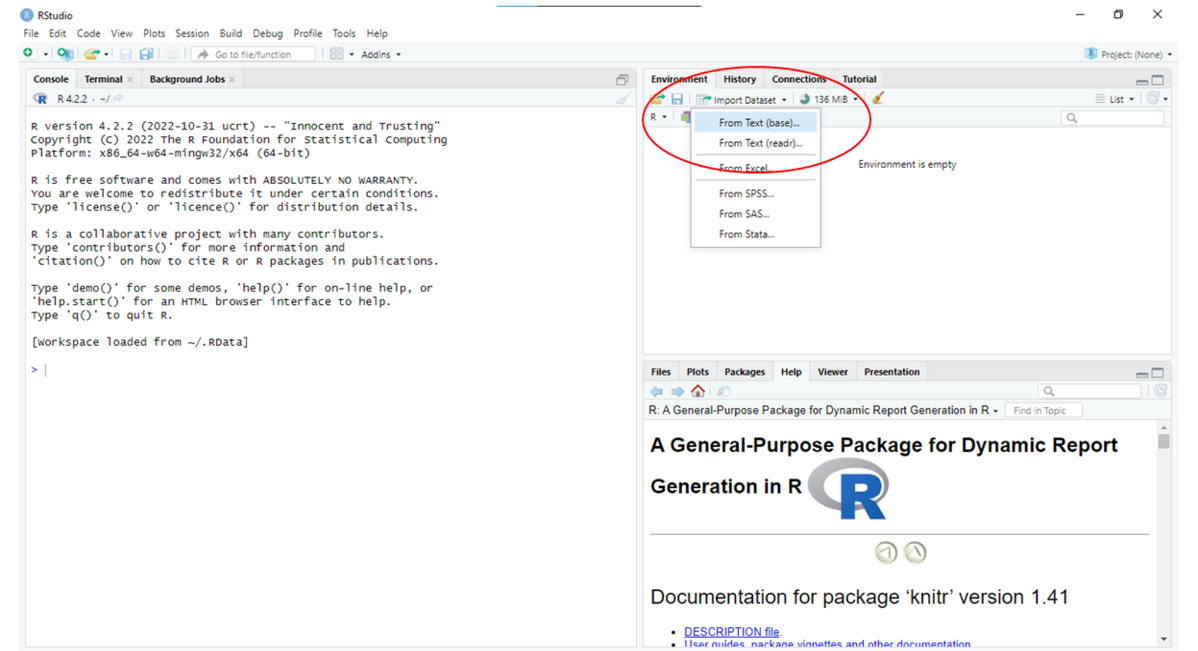1198x651 pixels.
Task: Minimize the Help pane
Action: point(1142,373)
